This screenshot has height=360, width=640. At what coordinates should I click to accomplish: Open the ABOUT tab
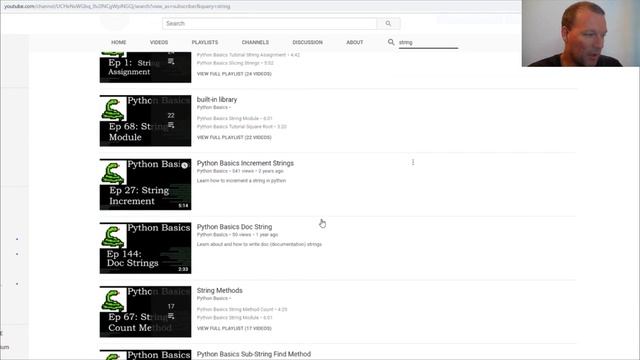[355, 42]
